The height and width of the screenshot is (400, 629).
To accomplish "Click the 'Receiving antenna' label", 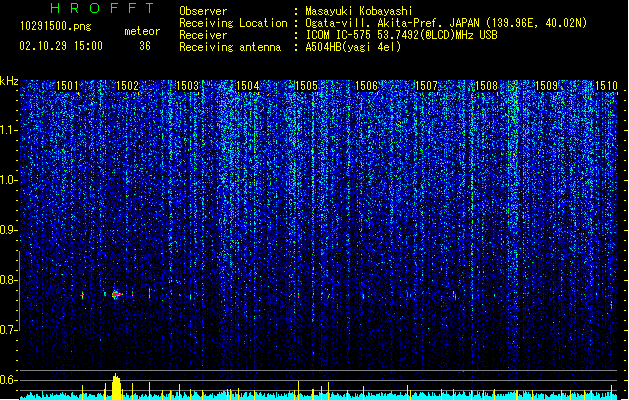I will click(x=230, y=47).
